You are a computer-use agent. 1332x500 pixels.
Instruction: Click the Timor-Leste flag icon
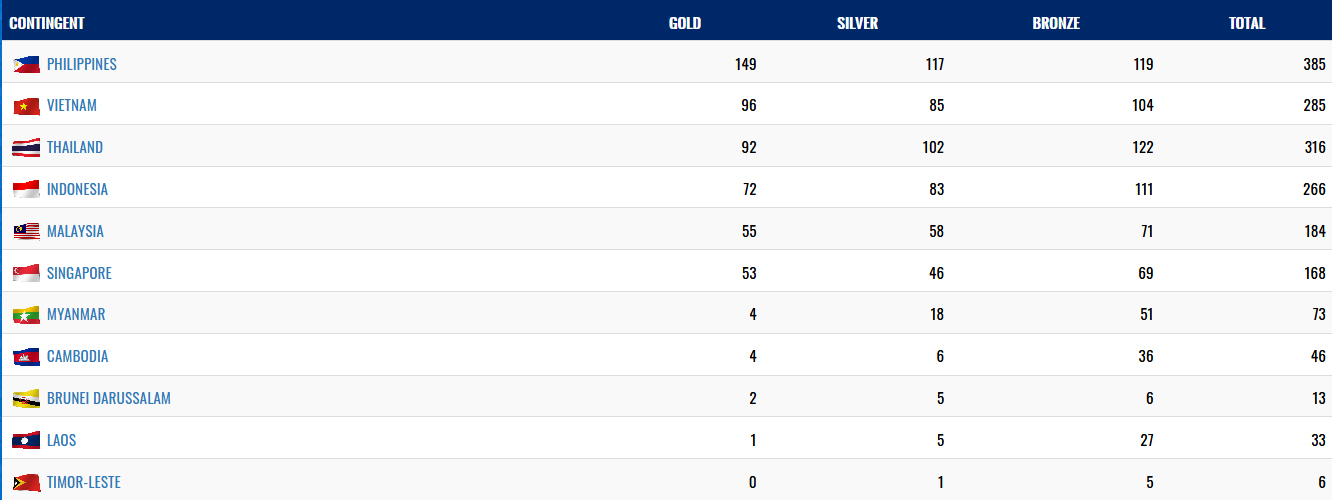coord(27,483)
